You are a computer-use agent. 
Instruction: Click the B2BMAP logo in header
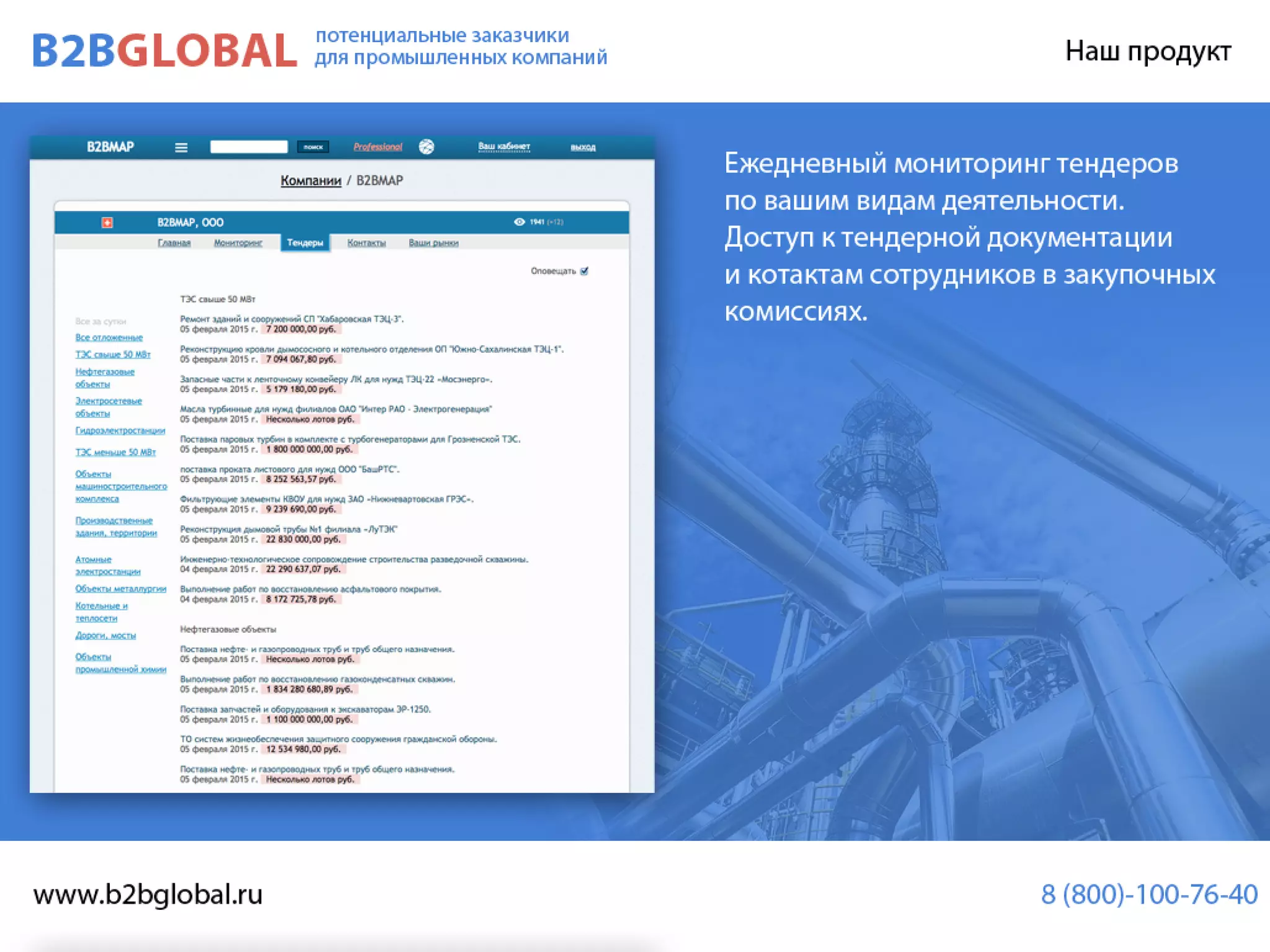(110, 147)
